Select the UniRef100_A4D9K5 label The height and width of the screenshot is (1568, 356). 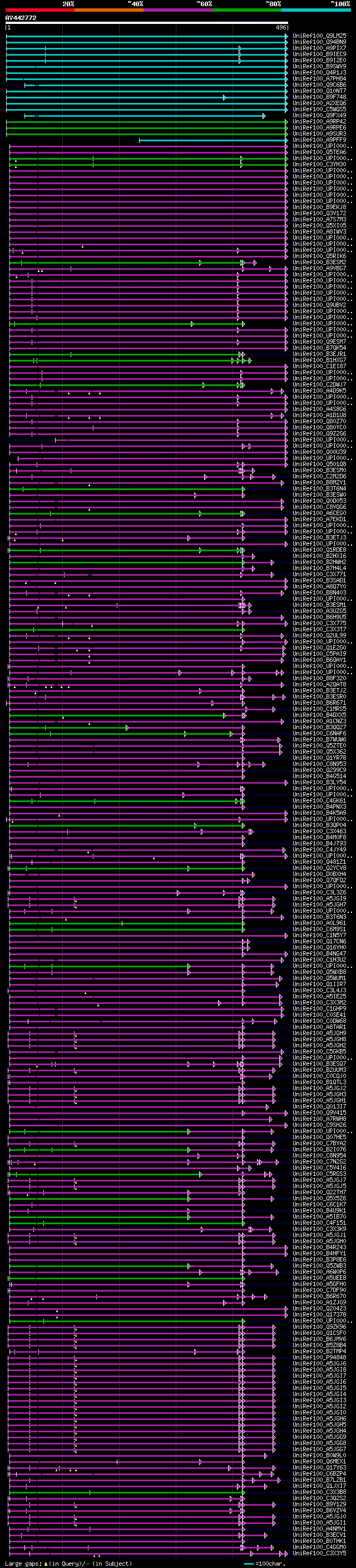319,391
